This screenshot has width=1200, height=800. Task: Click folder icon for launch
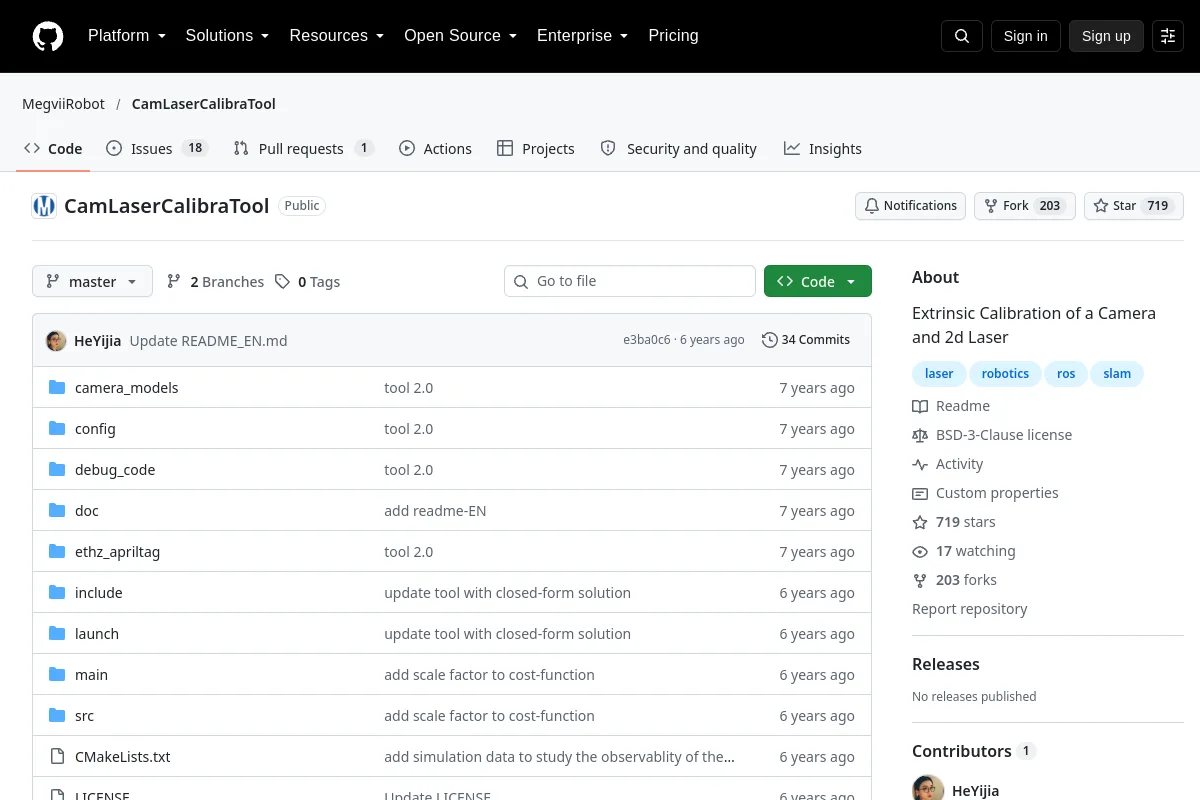coord(57,634)
